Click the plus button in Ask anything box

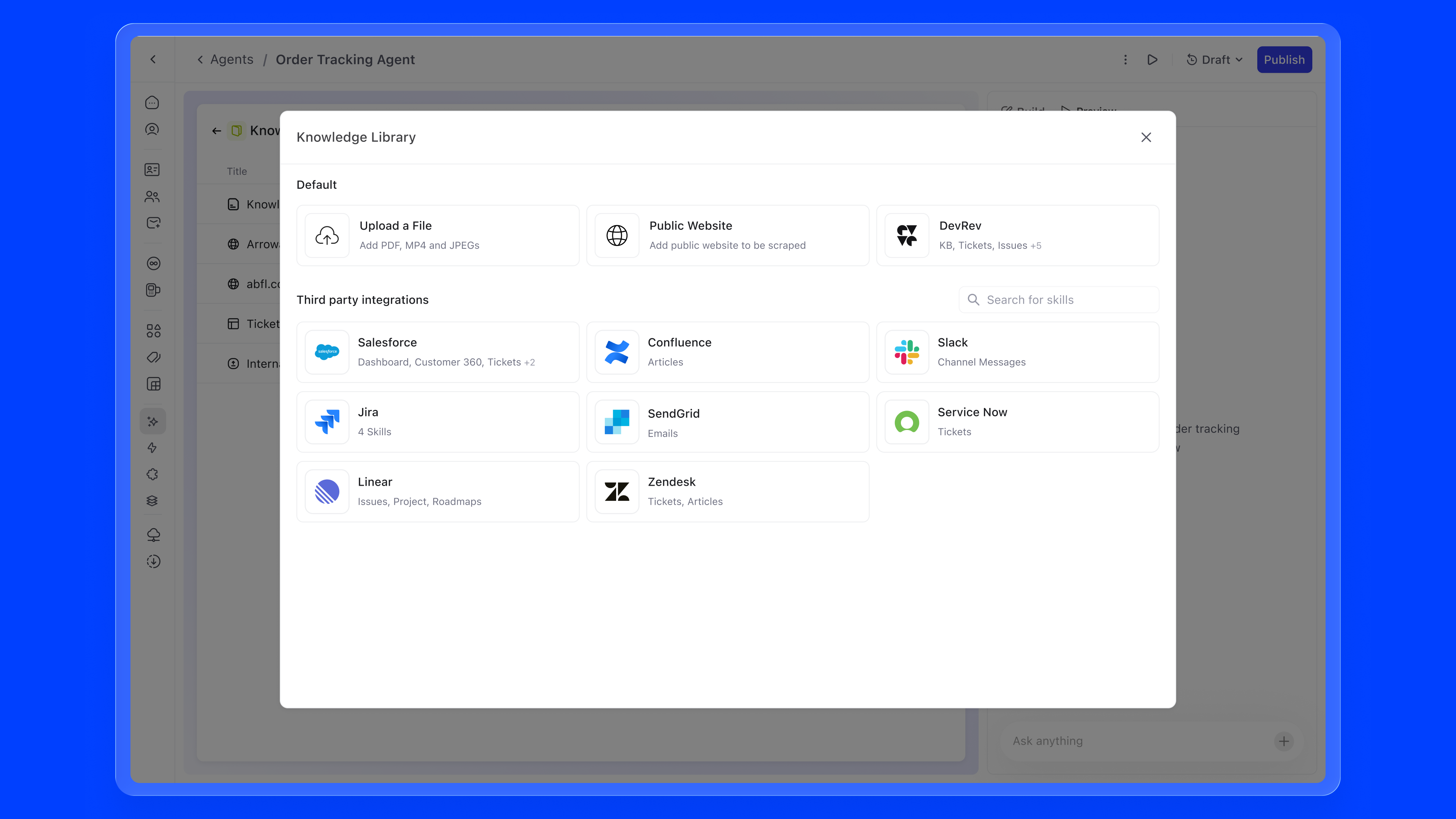click(1284, 741)
